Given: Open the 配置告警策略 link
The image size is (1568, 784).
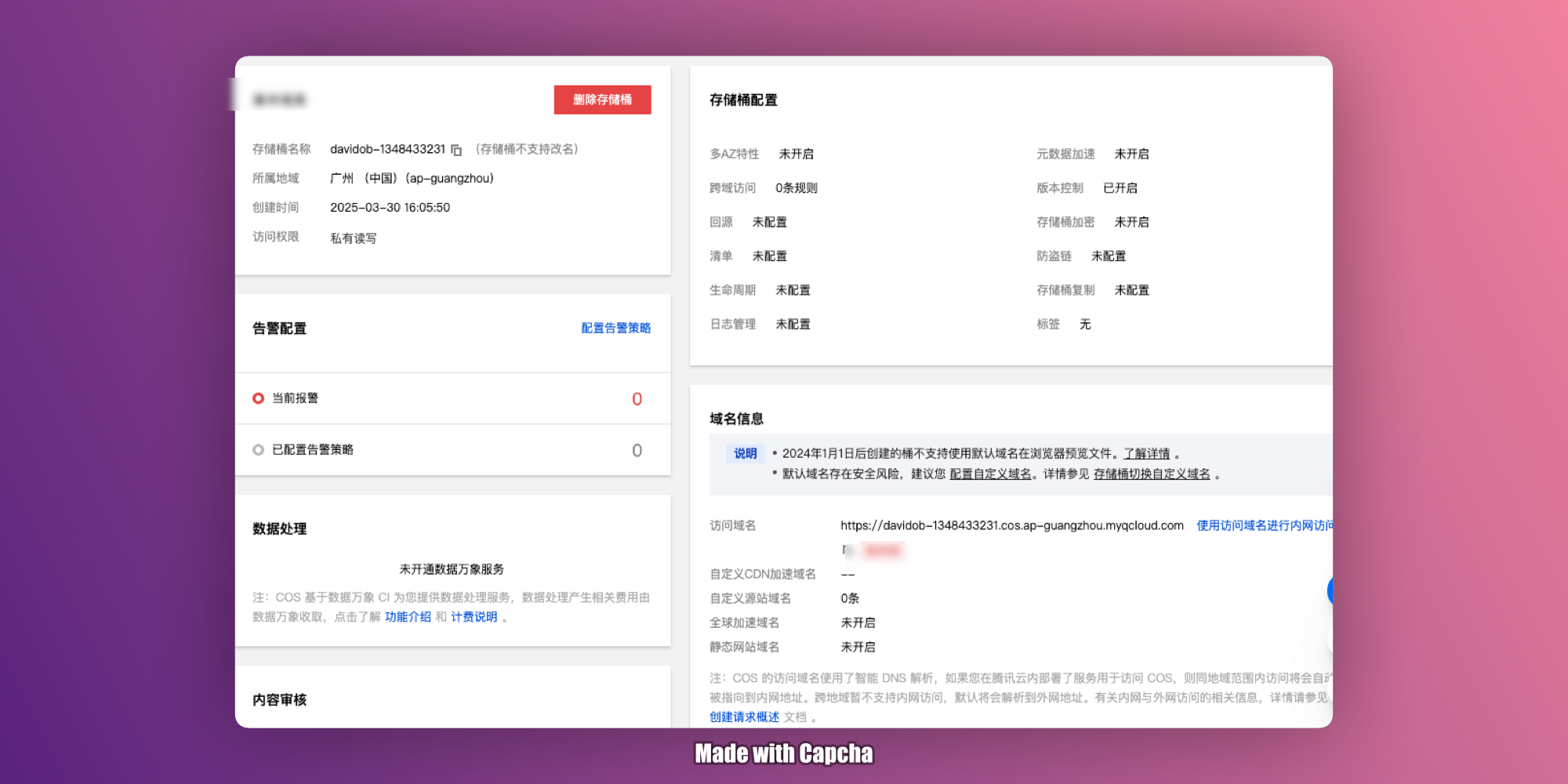Looking at the screenshot, I should (x=615, y=328).
